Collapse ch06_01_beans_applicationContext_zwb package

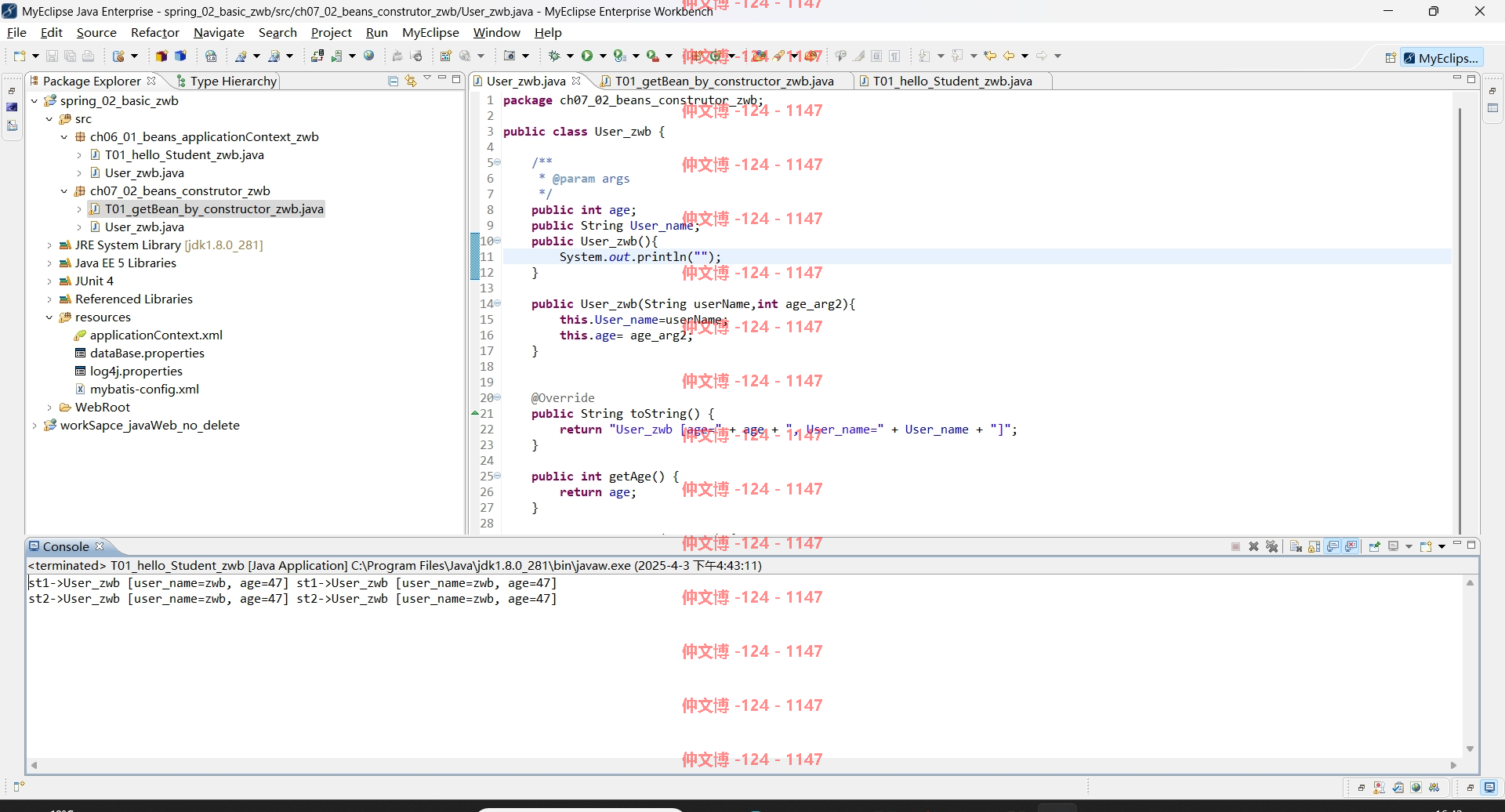point(64,136)
